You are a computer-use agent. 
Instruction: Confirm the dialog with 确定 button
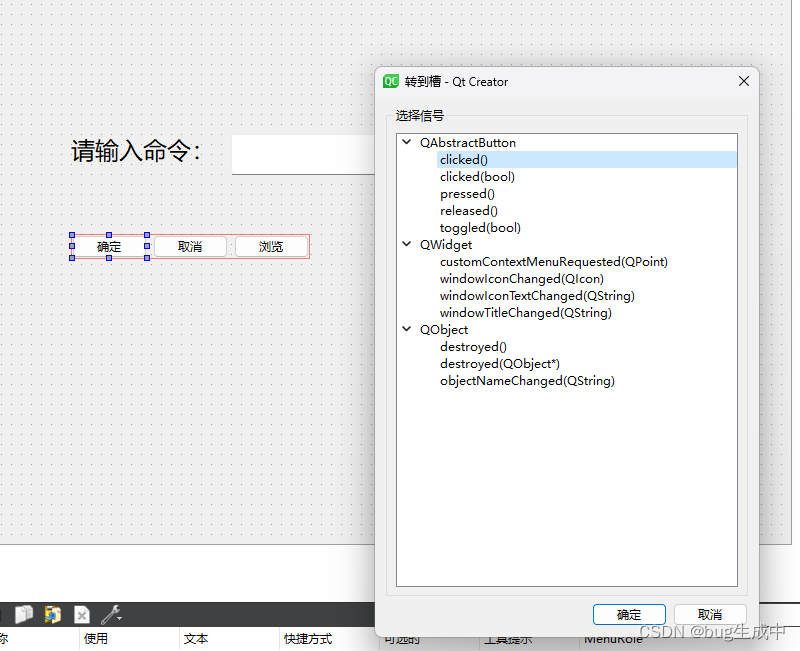click(x=629, y=615)
